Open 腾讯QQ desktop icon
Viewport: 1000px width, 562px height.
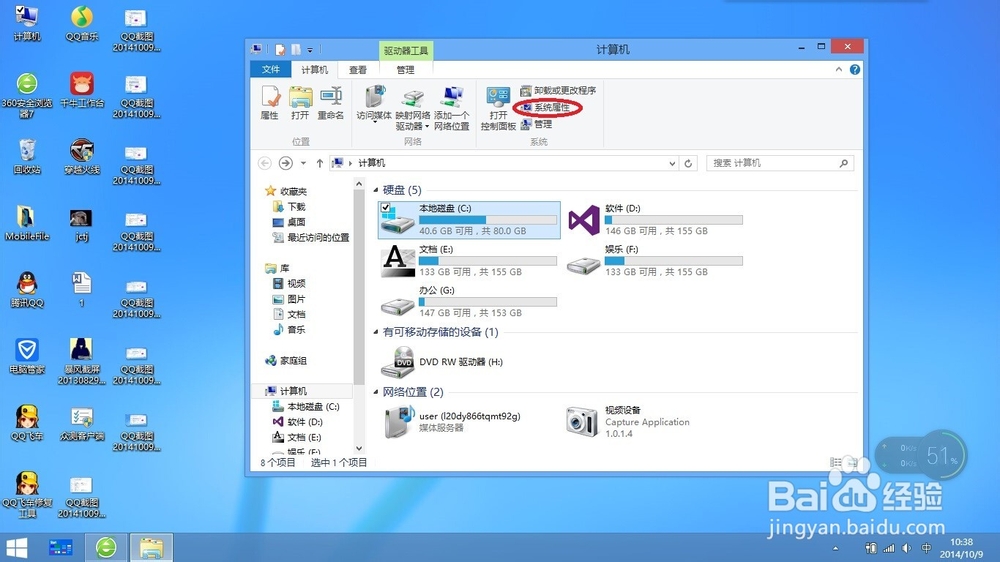point(27,290)
